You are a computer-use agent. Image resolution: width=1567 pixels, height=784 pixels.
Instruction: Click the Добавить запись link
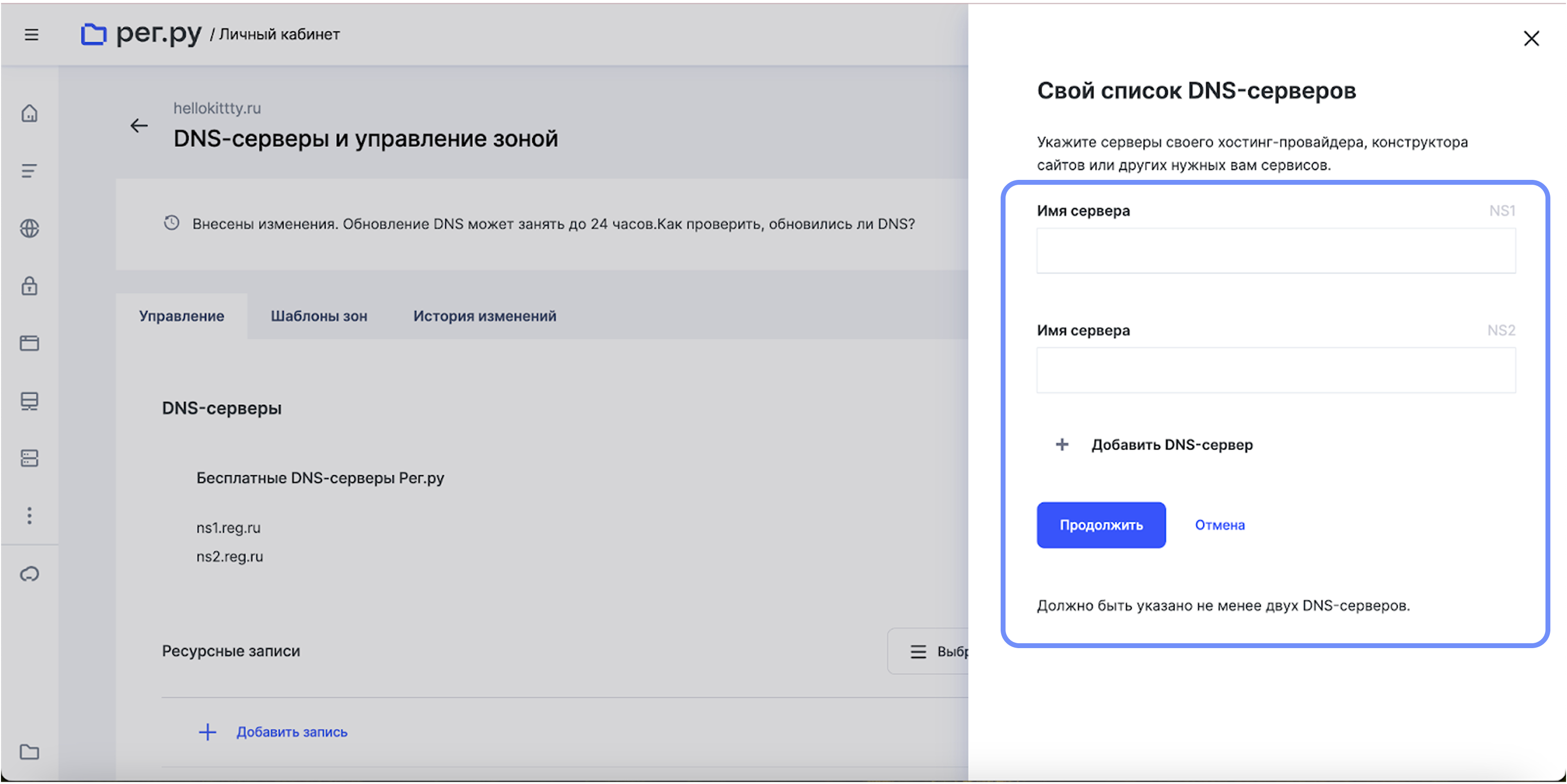pyautogui.click(x=292, y=732)
